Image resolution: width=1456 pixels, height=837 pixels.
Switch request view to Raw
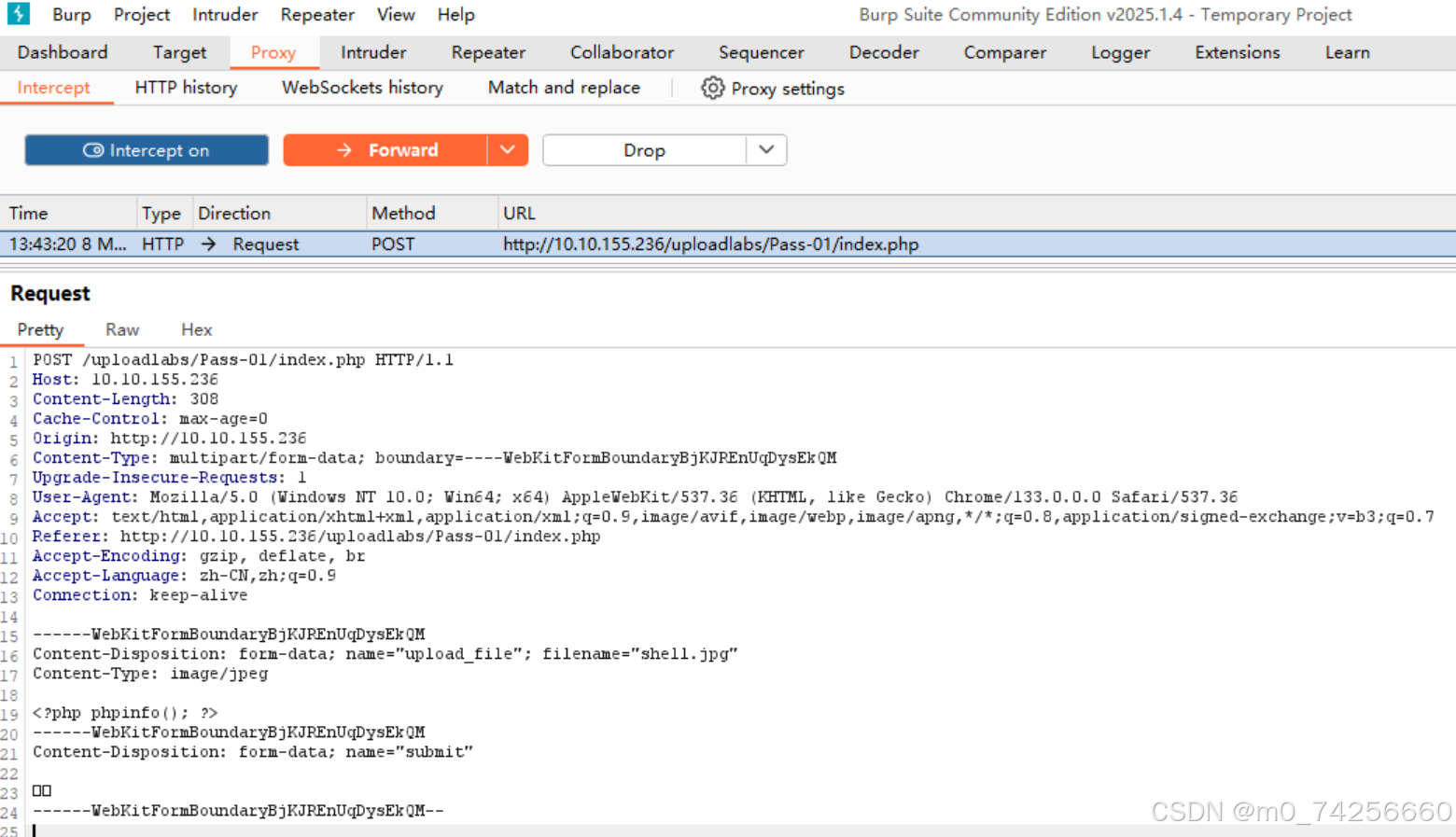point(122,329)
